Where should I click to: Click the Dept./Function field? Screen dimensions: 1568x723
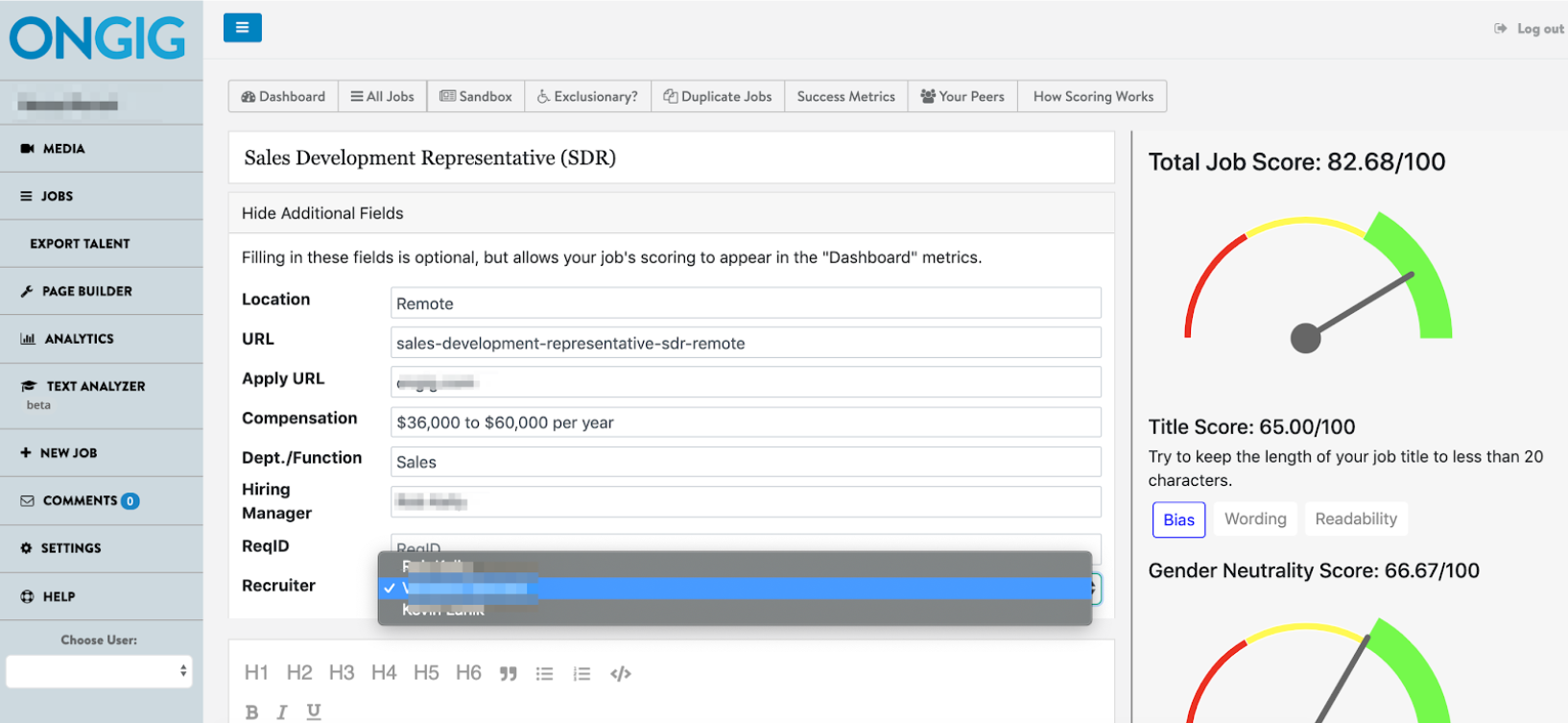click(x=746, y=462)
